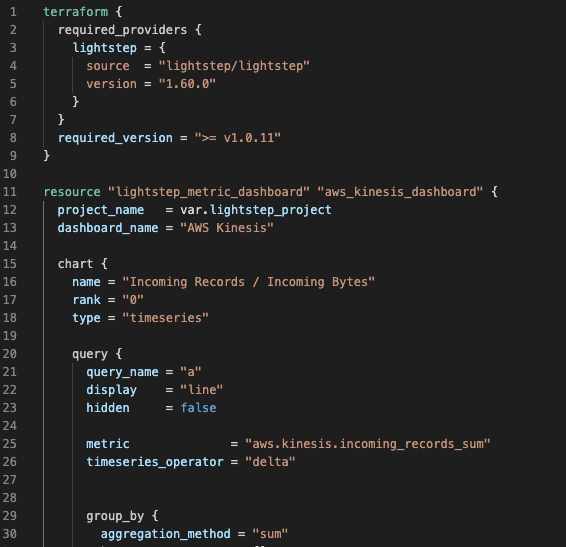Click the timeseries_operator attribute name
The height and width of the screenshot is (547, 566).
(x=155, y=462)
